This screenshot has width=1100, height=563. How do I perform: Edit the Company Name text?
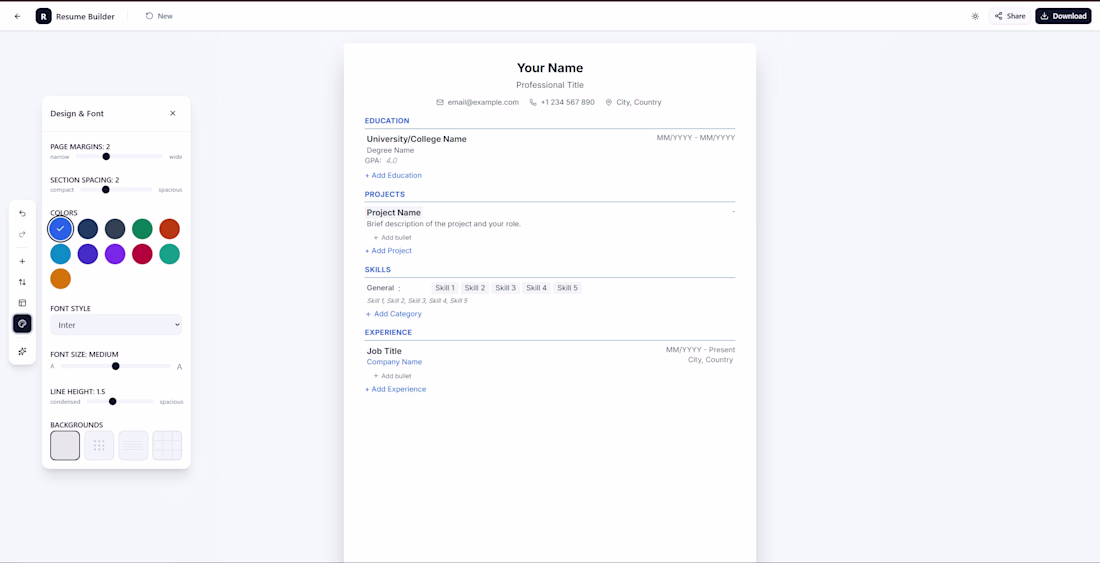click(x=394, y=362)
